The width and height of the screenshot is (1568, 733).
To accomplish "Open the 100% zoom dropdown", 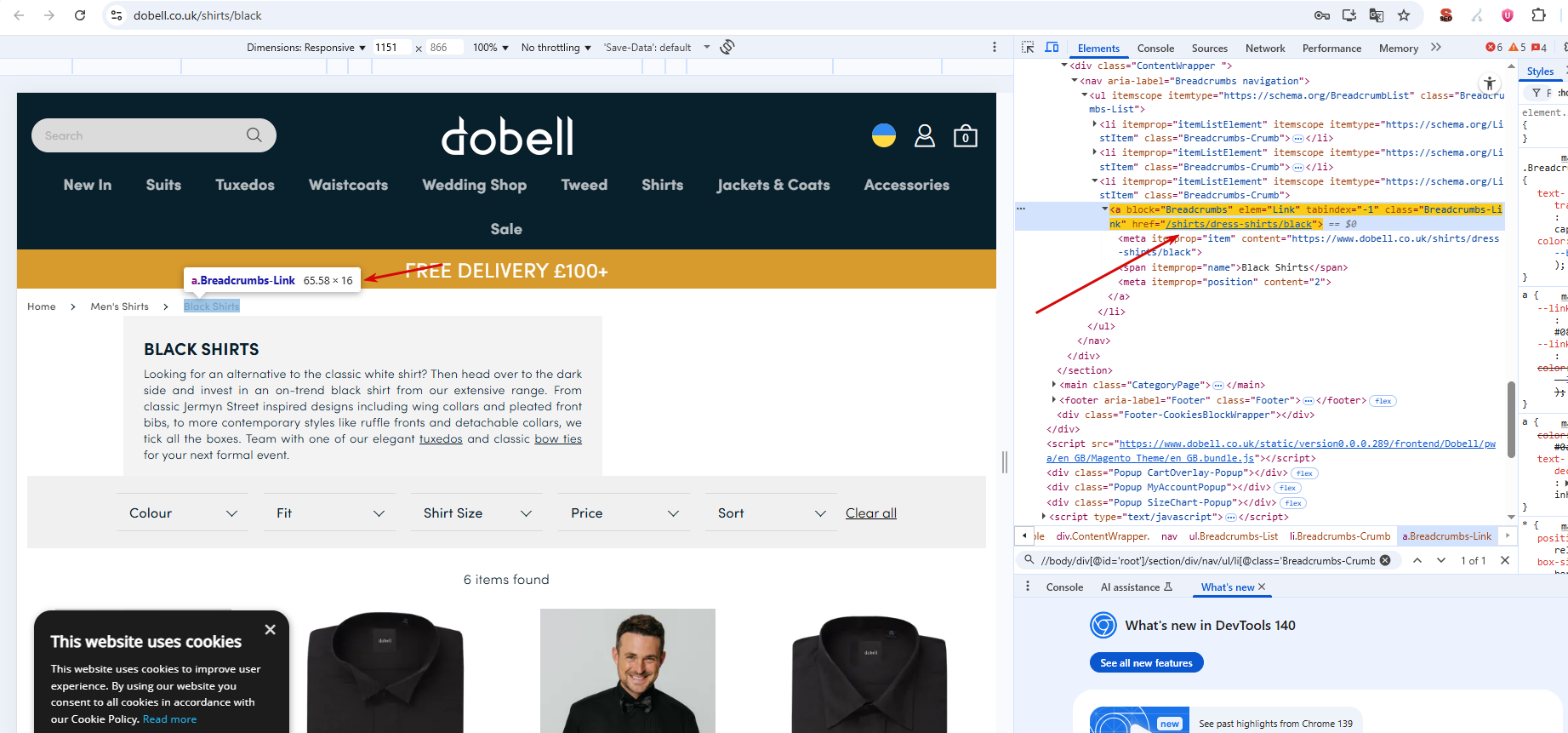I will 491,48.
